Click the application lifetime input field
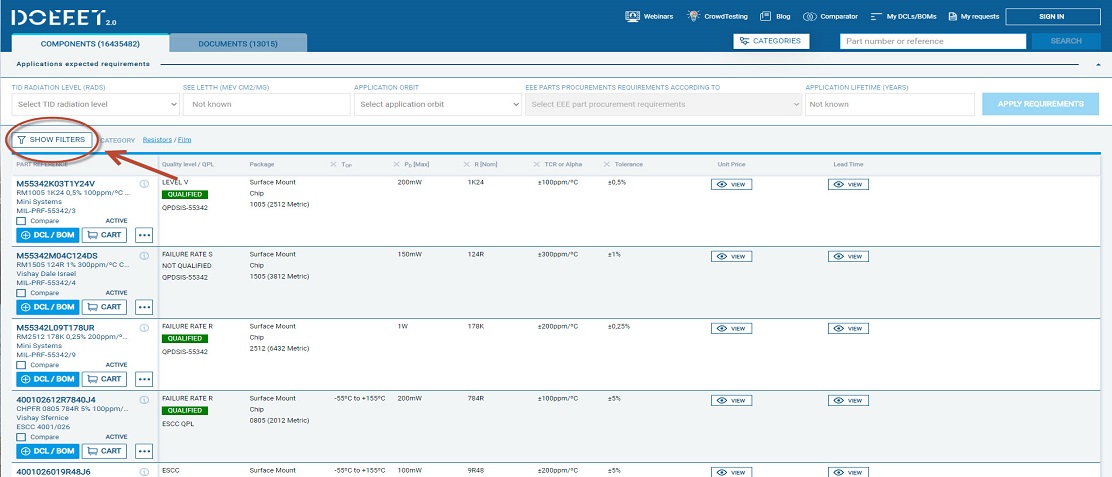Image resolution: width=1112 pixels, height=477 pixels. pyautogui.click(x=889, y=104)
